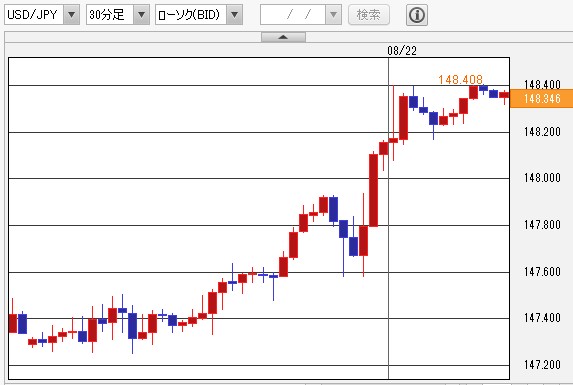Click the date input field
This screenshot has height=385, width=573.
tap(293, 15)
